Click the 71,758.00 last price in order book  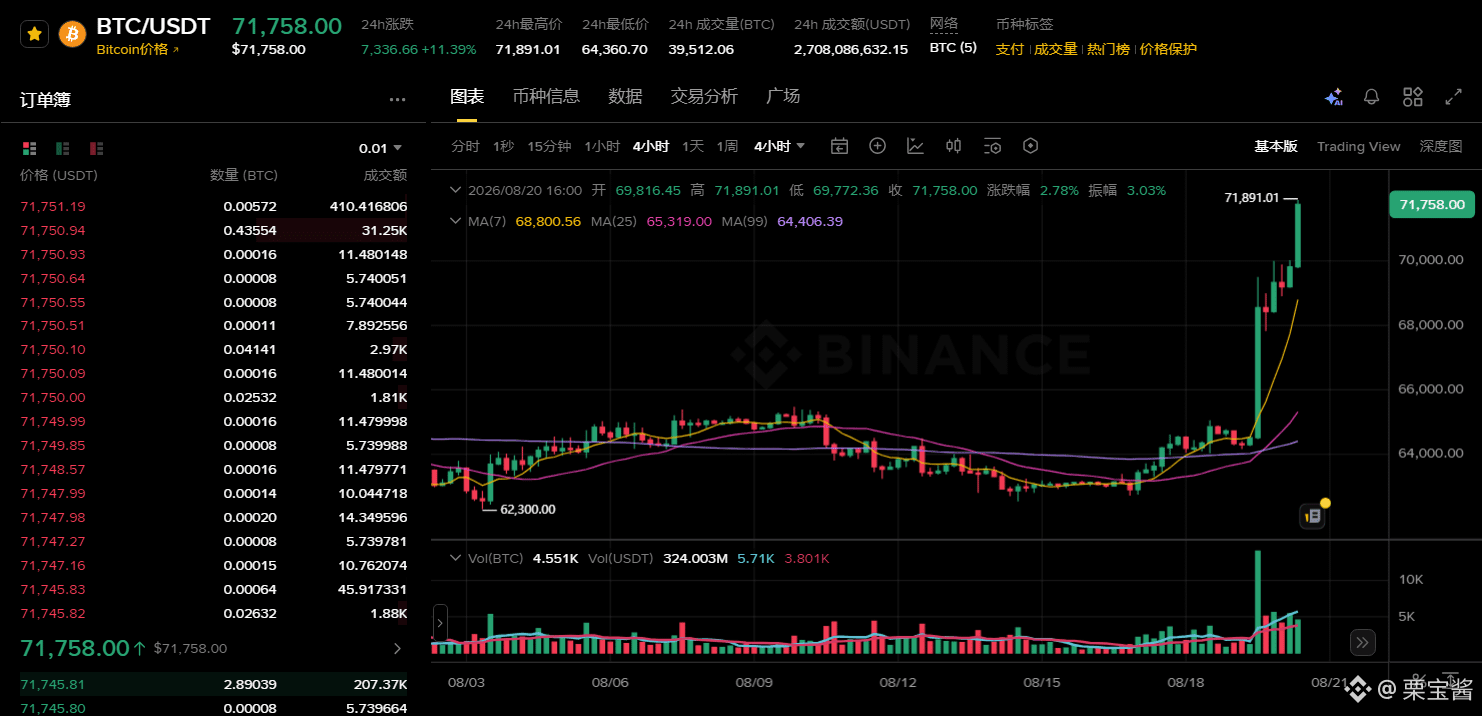click(75, 648)
